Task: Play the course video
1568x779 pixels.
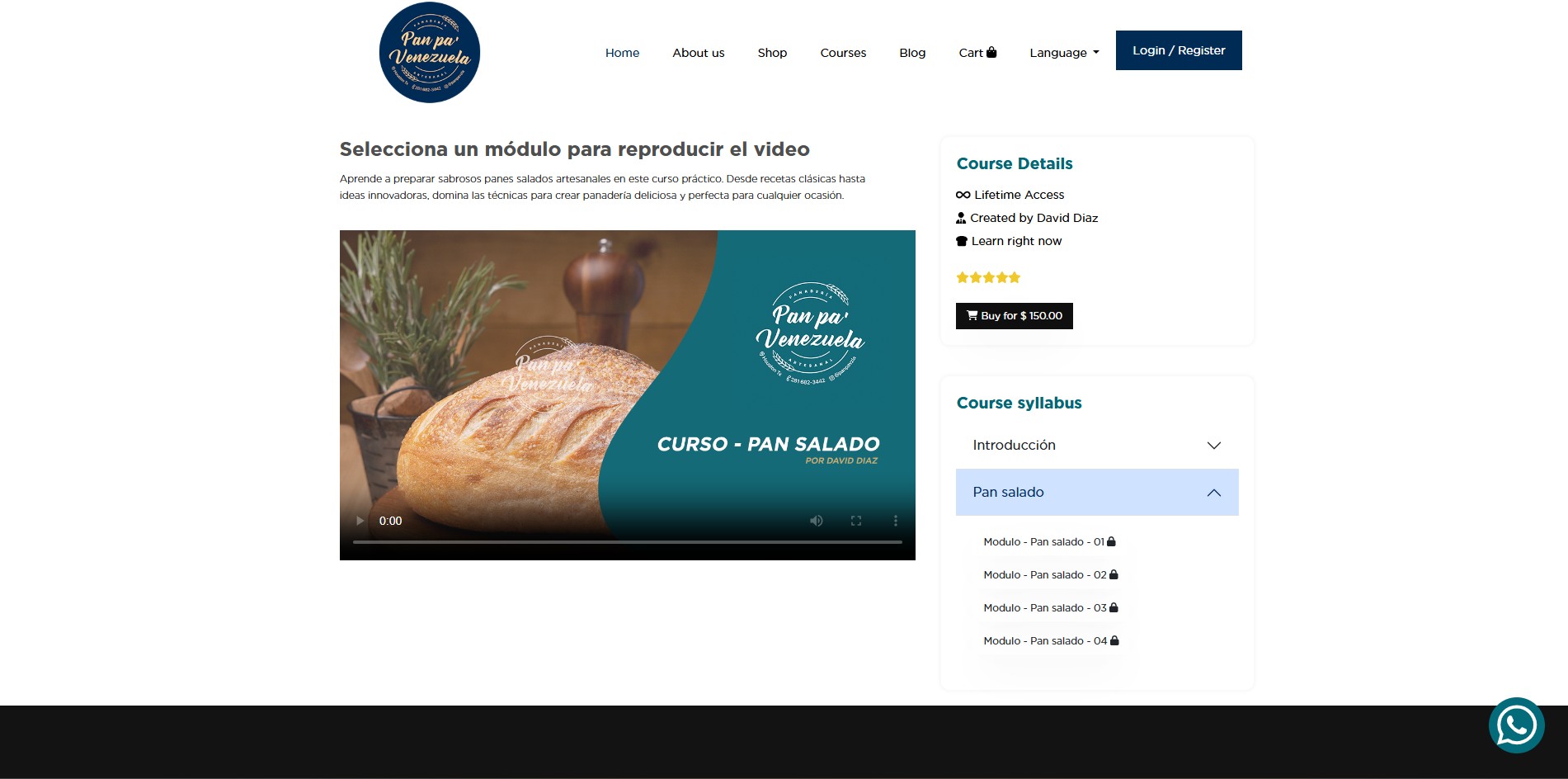Action: 360,521
